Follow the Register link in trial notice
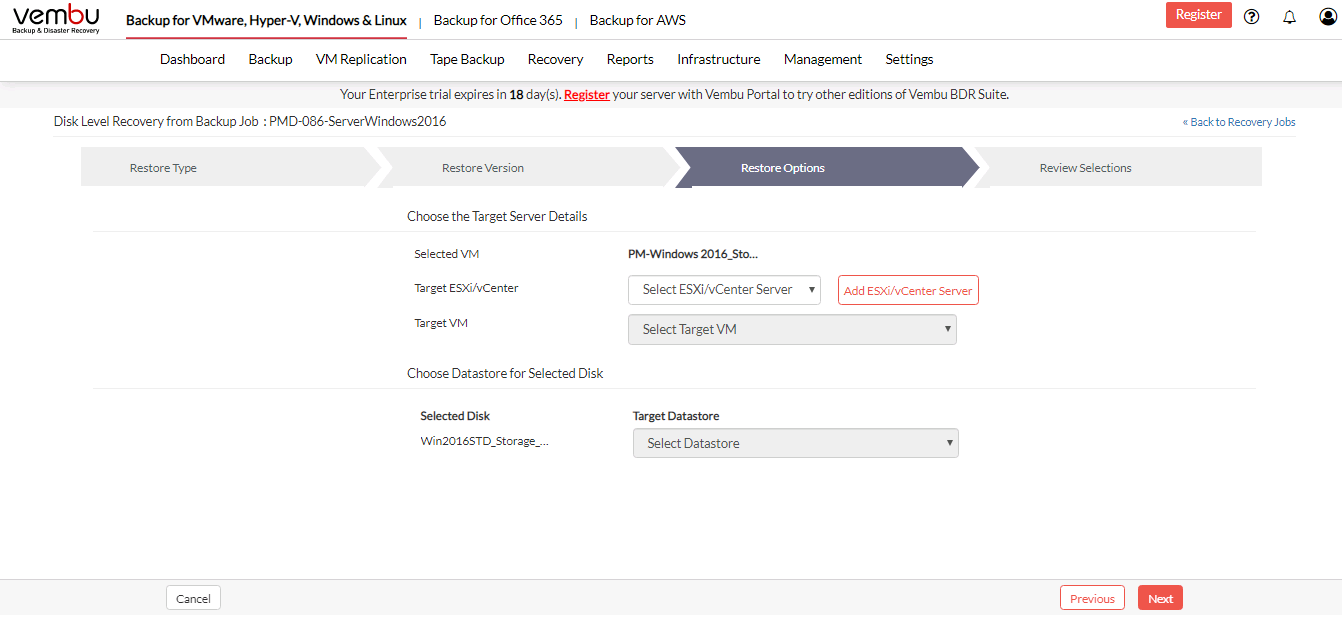The width and height of the screenshot is (1342, 620). coord(587,95)
